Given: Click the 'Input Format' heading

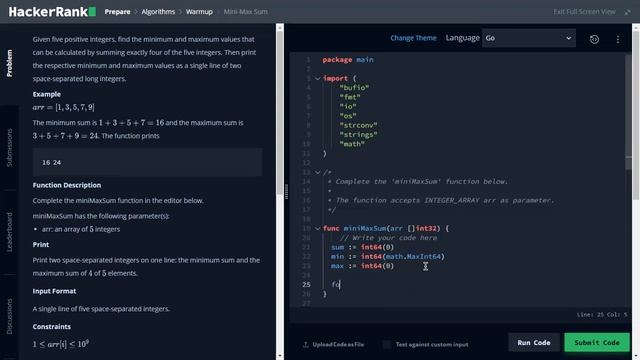Looking at the screenshot, I should coord(54,291).
